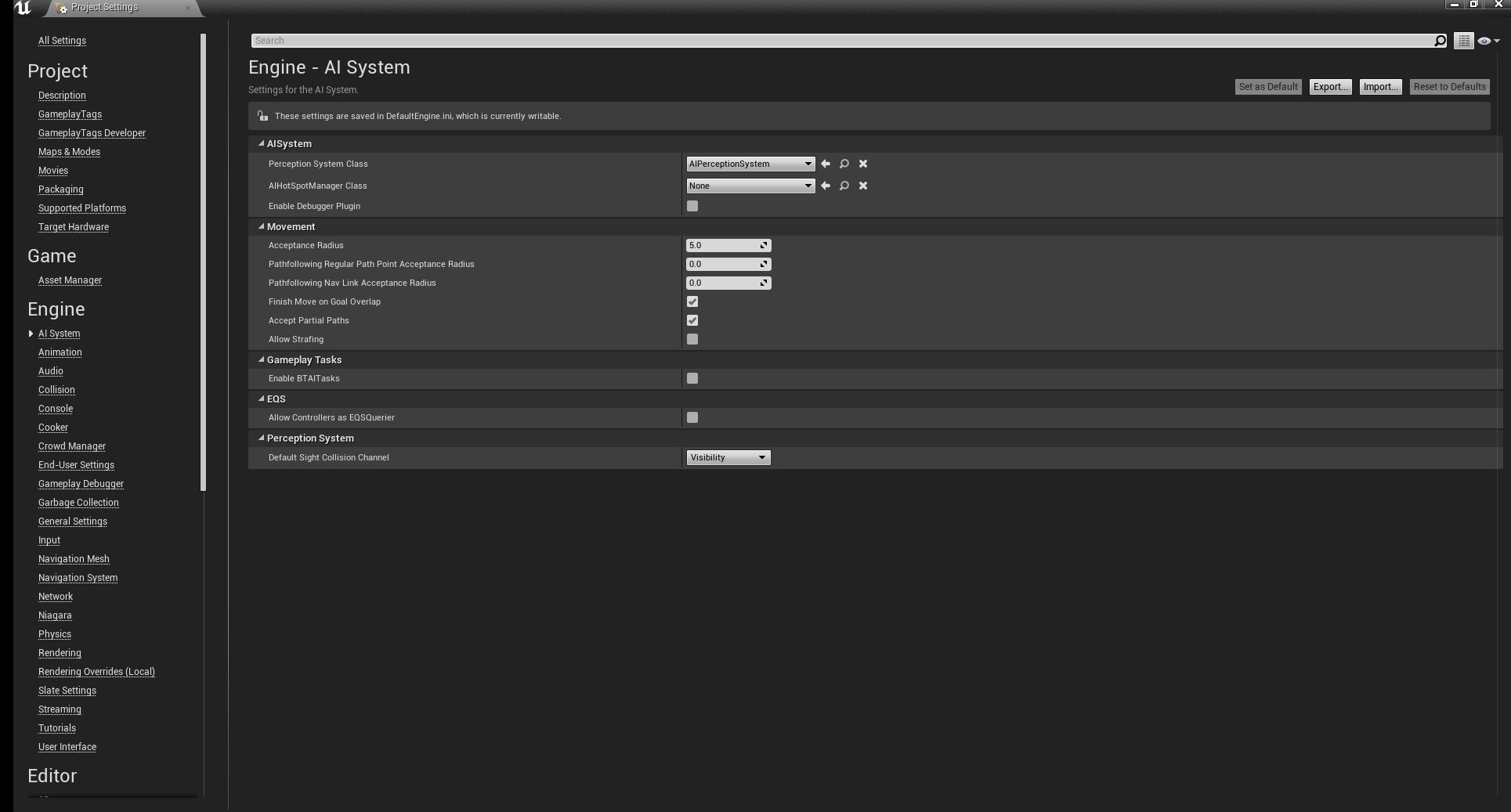Click Set as Default button

click(x=1268, y=87)
